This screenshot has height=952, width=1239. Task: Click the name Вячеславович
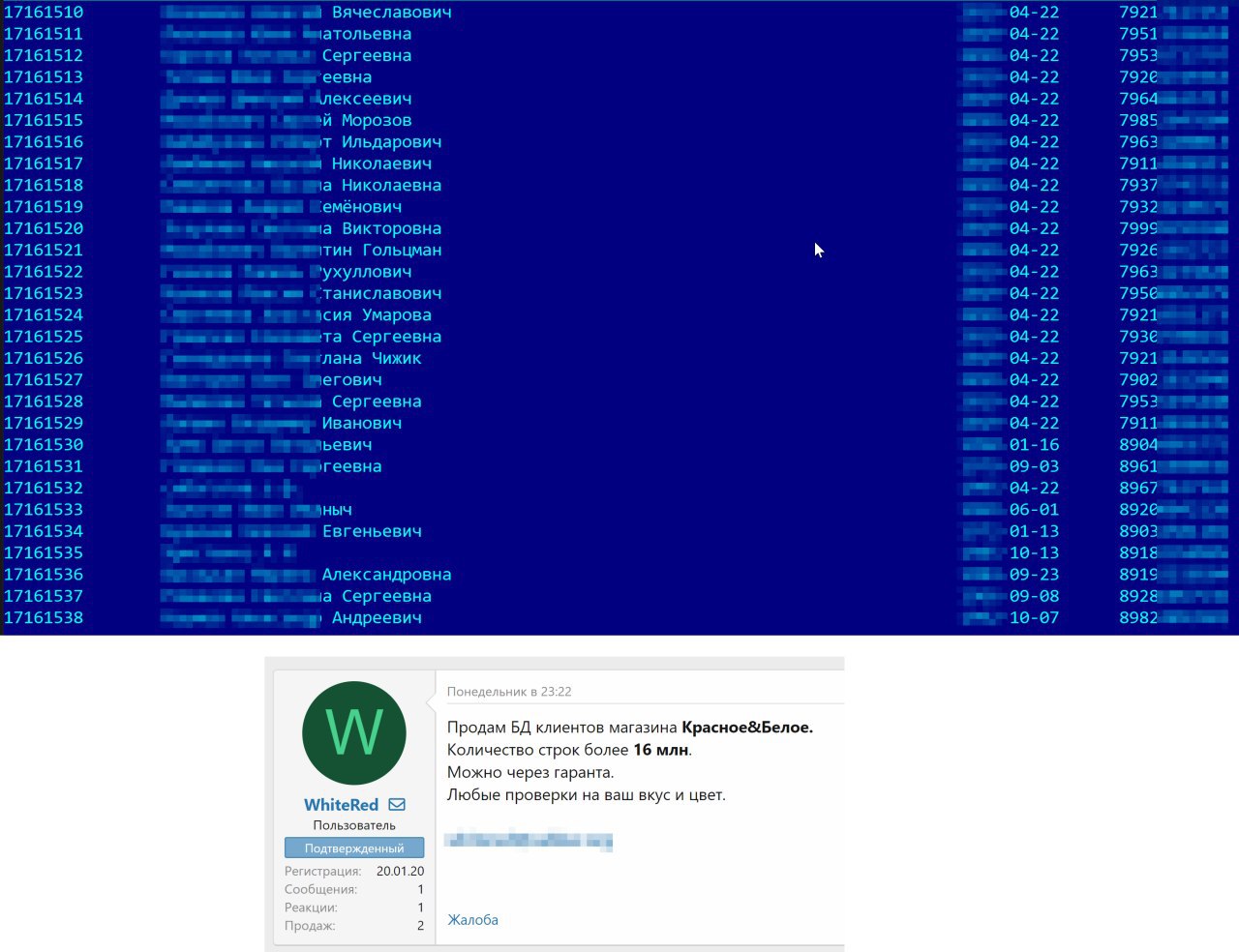pos(392,13)
